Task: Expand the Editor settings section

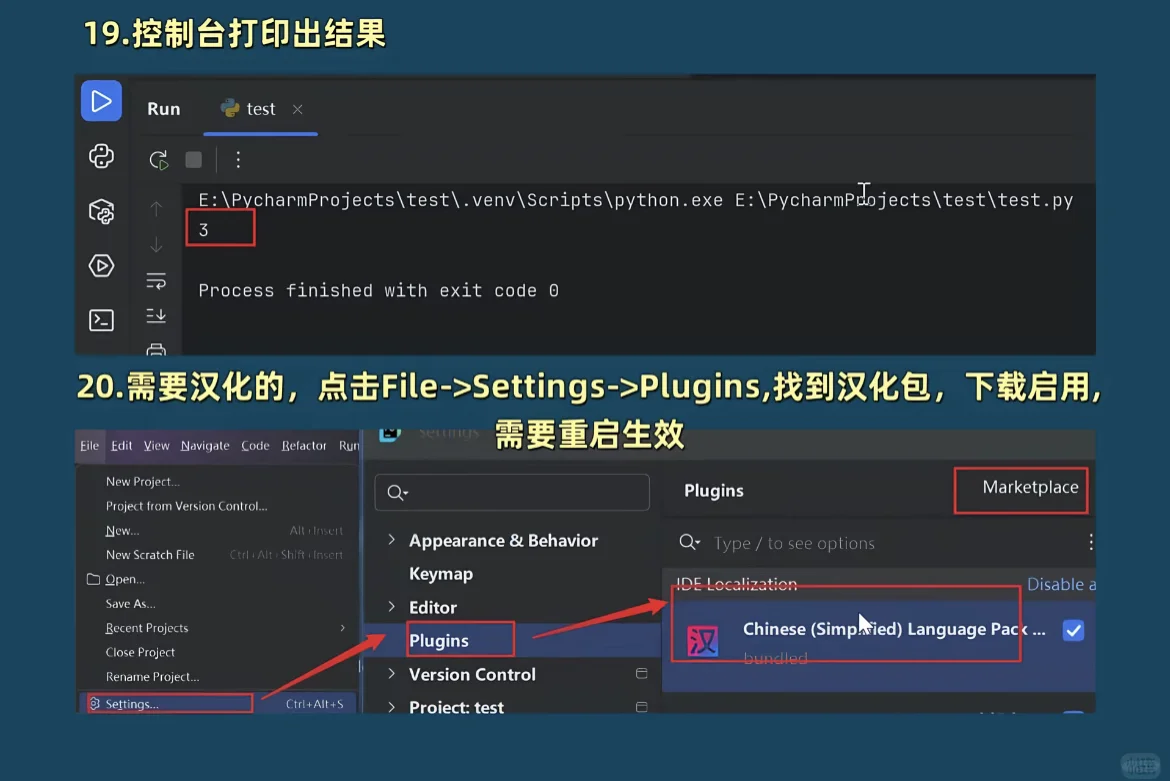Action: [391, 607]
